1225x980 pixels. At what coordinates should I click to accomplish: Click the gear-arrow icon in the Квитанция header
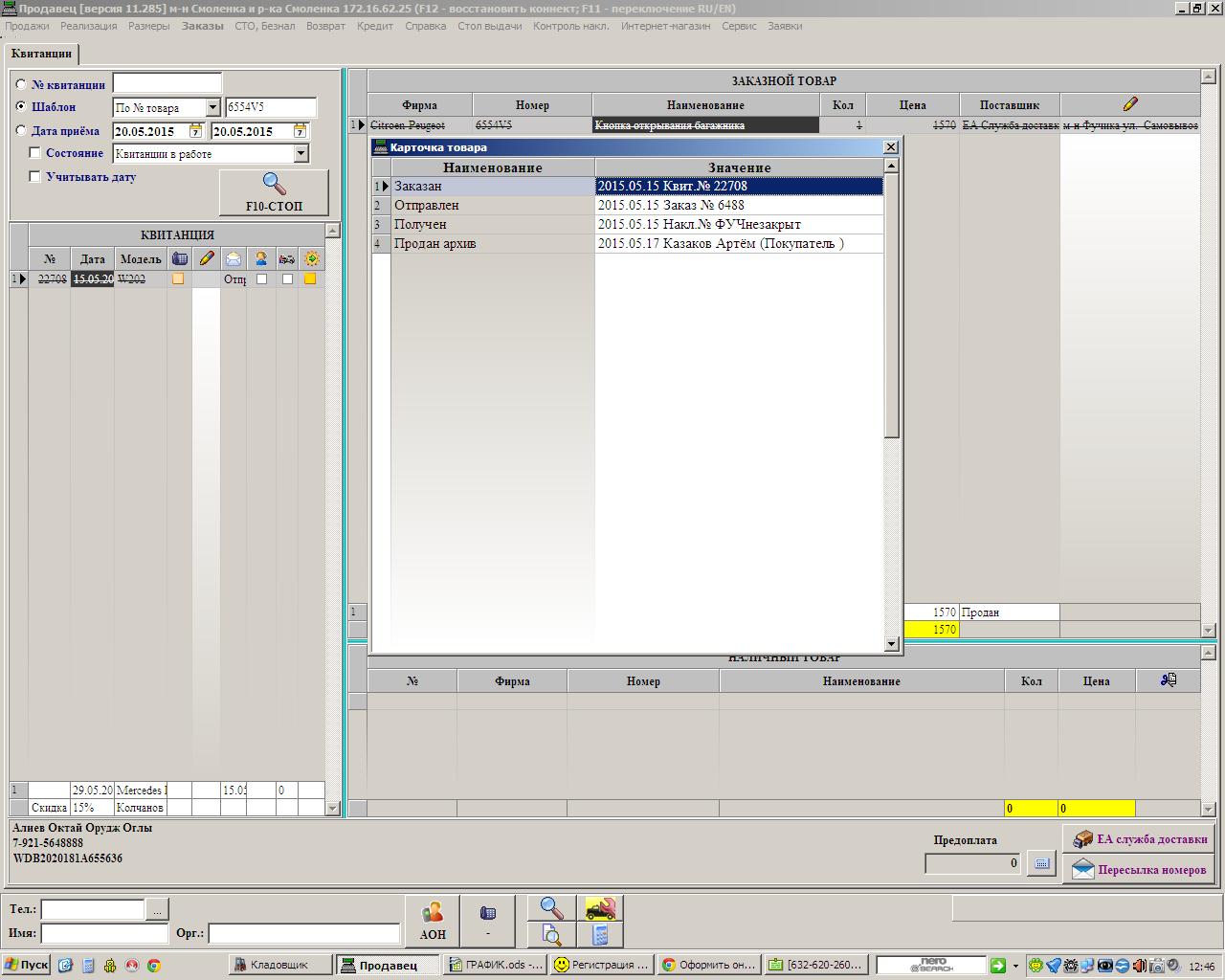pos(311,258)
